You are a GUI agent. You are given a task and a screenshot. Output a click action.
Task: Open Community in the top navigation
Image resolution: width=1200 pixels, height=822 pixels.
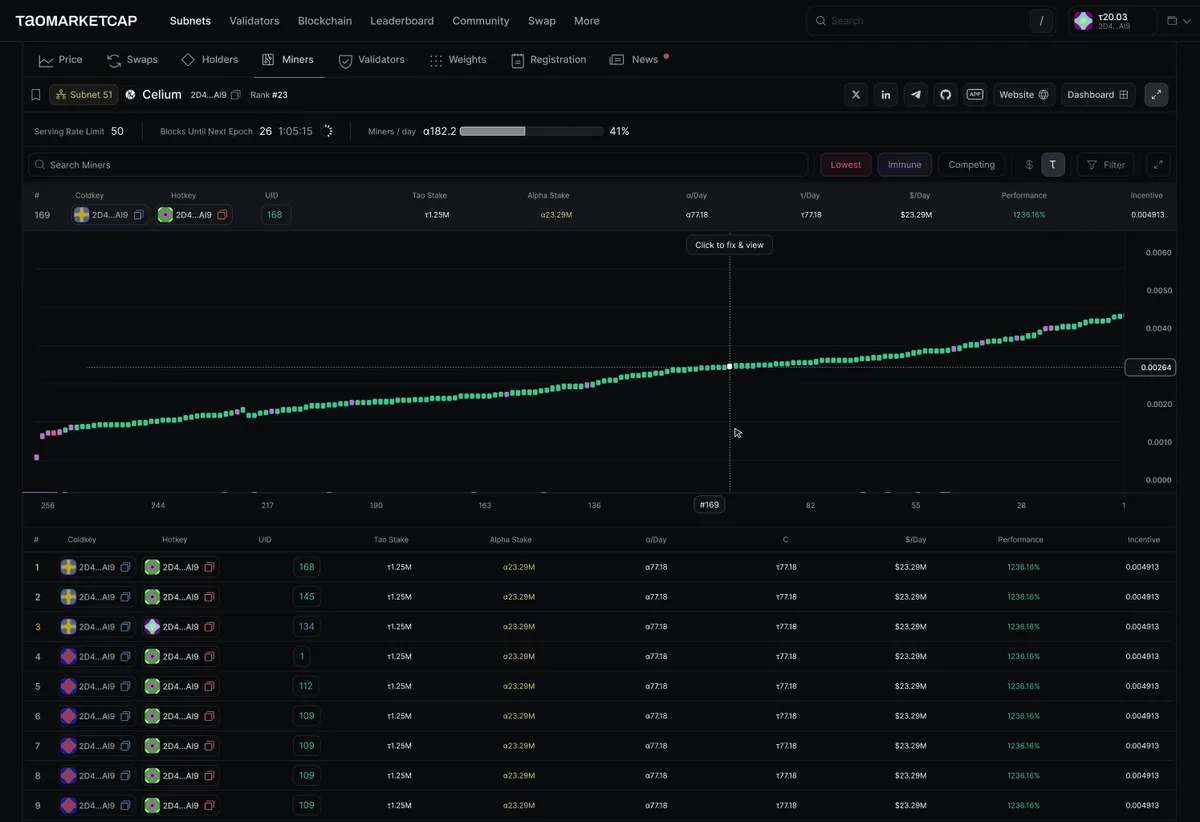[x=481, y=21]
